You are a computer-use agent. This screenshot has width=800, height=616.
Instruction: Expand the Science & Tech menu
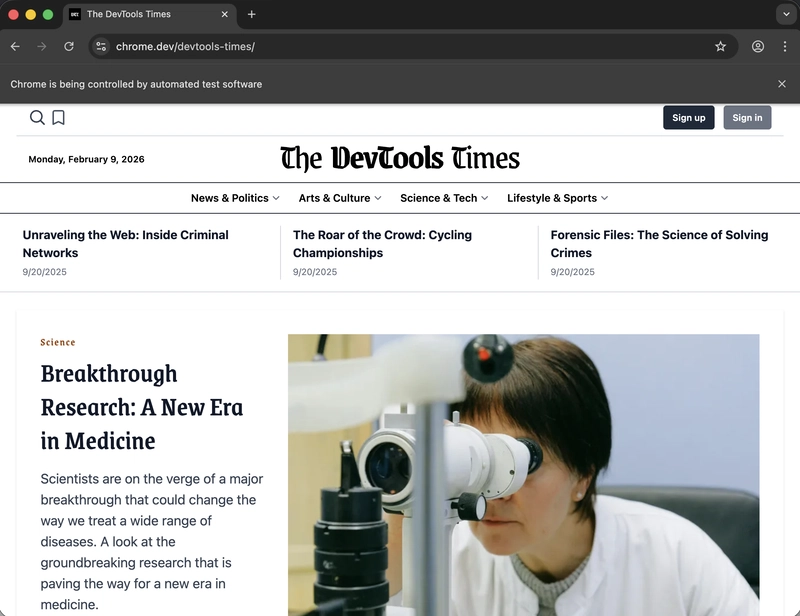(444, 198)
